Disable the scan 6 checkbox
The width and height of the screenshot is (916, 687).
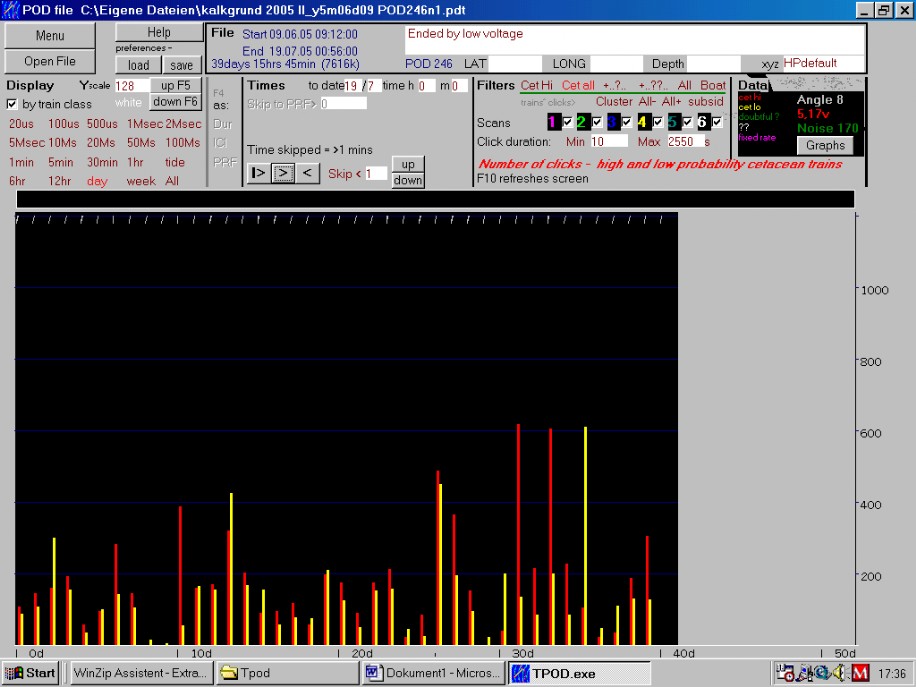(717, 122)
